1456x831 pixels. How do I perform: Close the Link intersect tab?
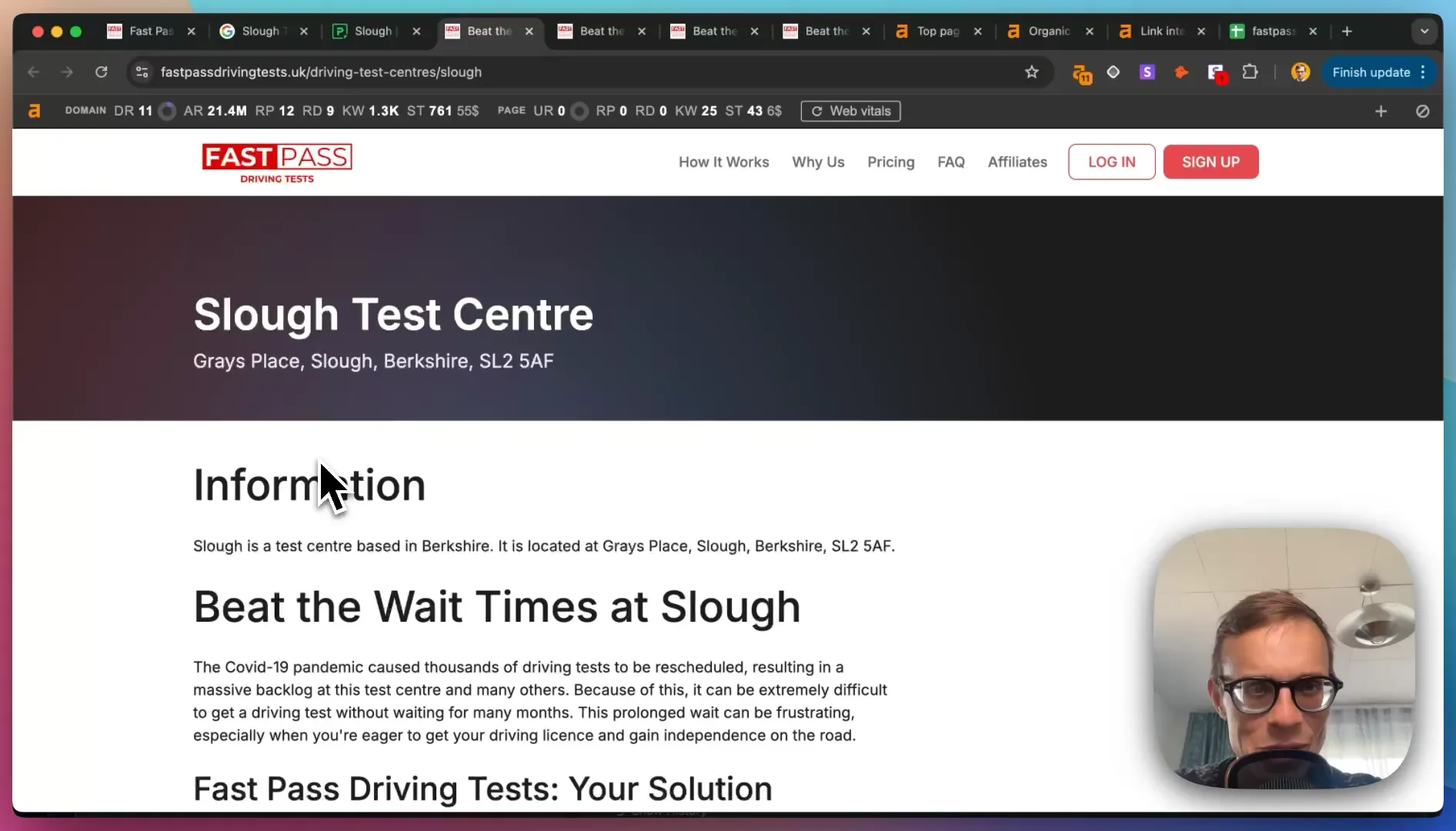(x=1201, y=31)
